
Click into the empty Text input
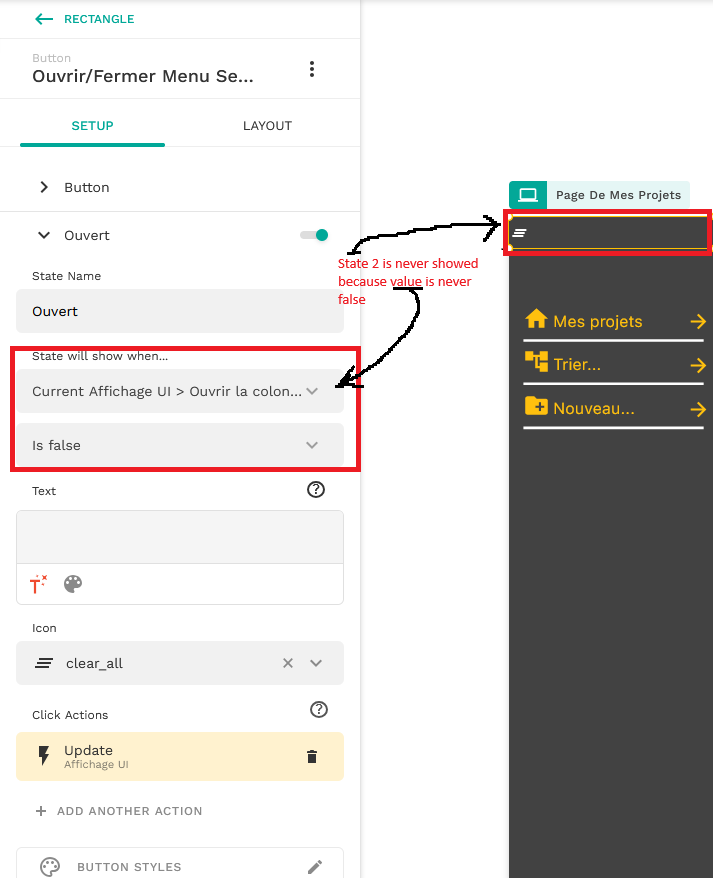(x=180, y=537)
